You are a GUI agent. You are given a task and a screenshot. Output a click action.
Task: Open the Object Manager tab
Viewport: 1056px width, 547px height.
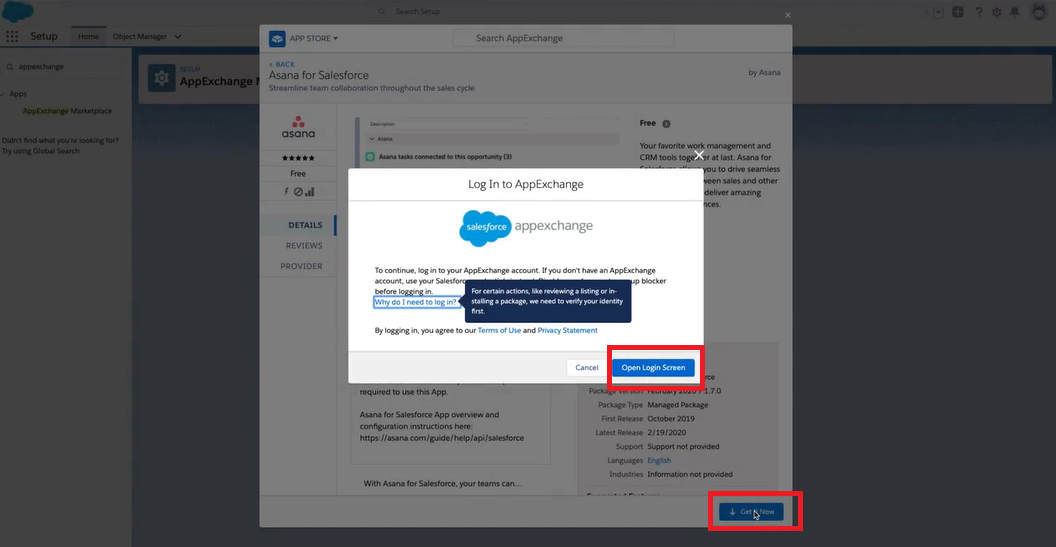pyautogui.click(x=139, y=36)
